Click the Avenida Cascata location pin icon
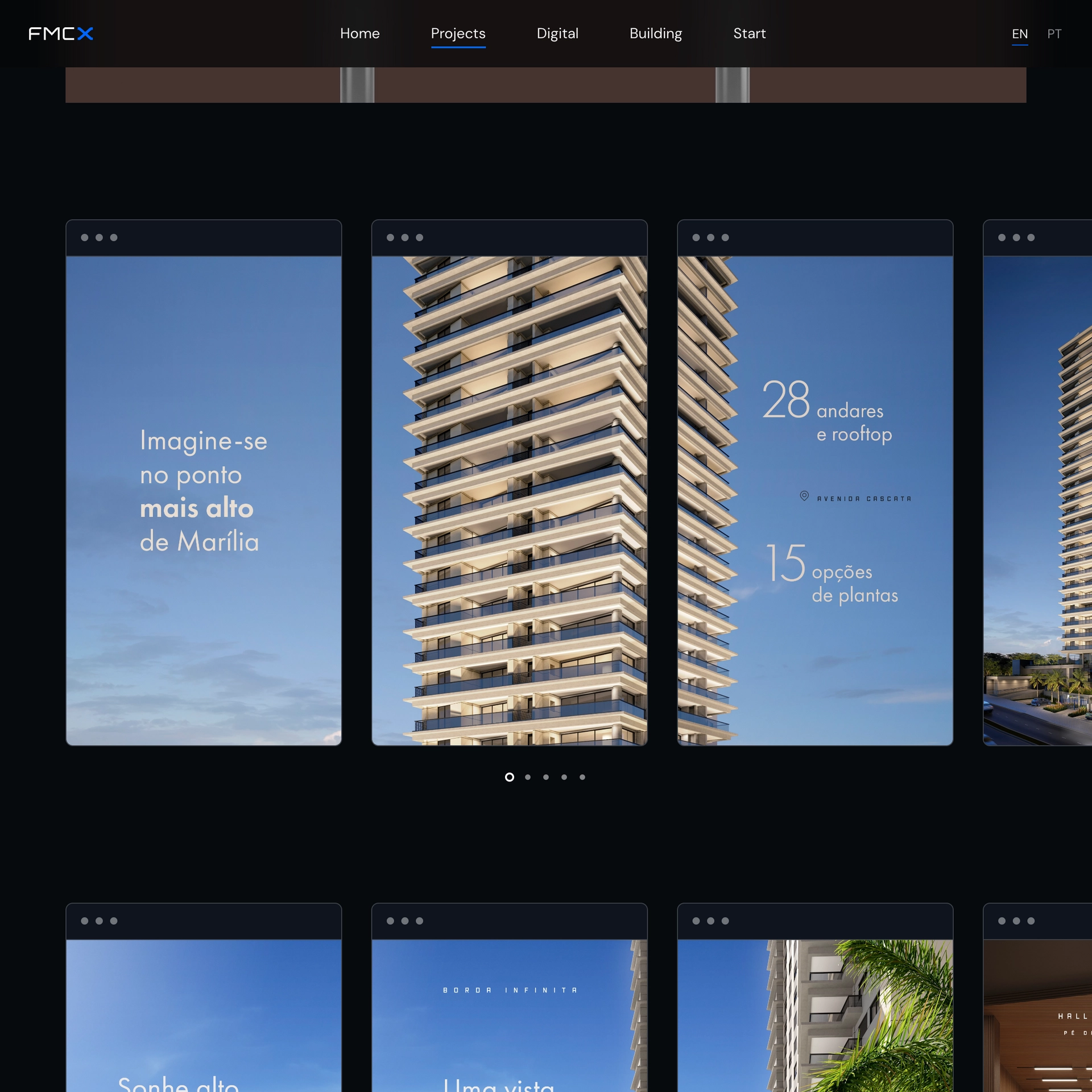 pos(804,496)
